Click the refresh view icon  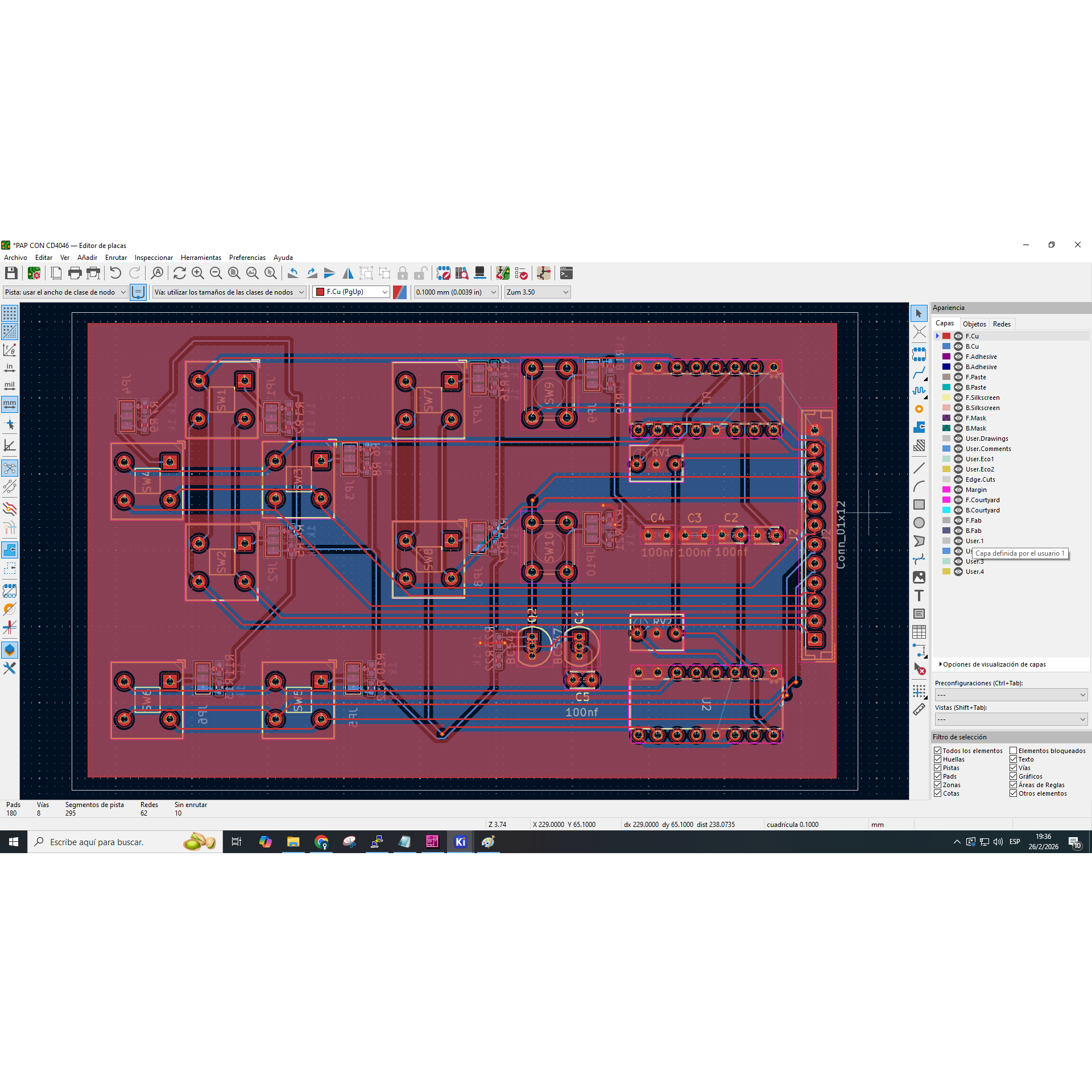click(179, 273)
